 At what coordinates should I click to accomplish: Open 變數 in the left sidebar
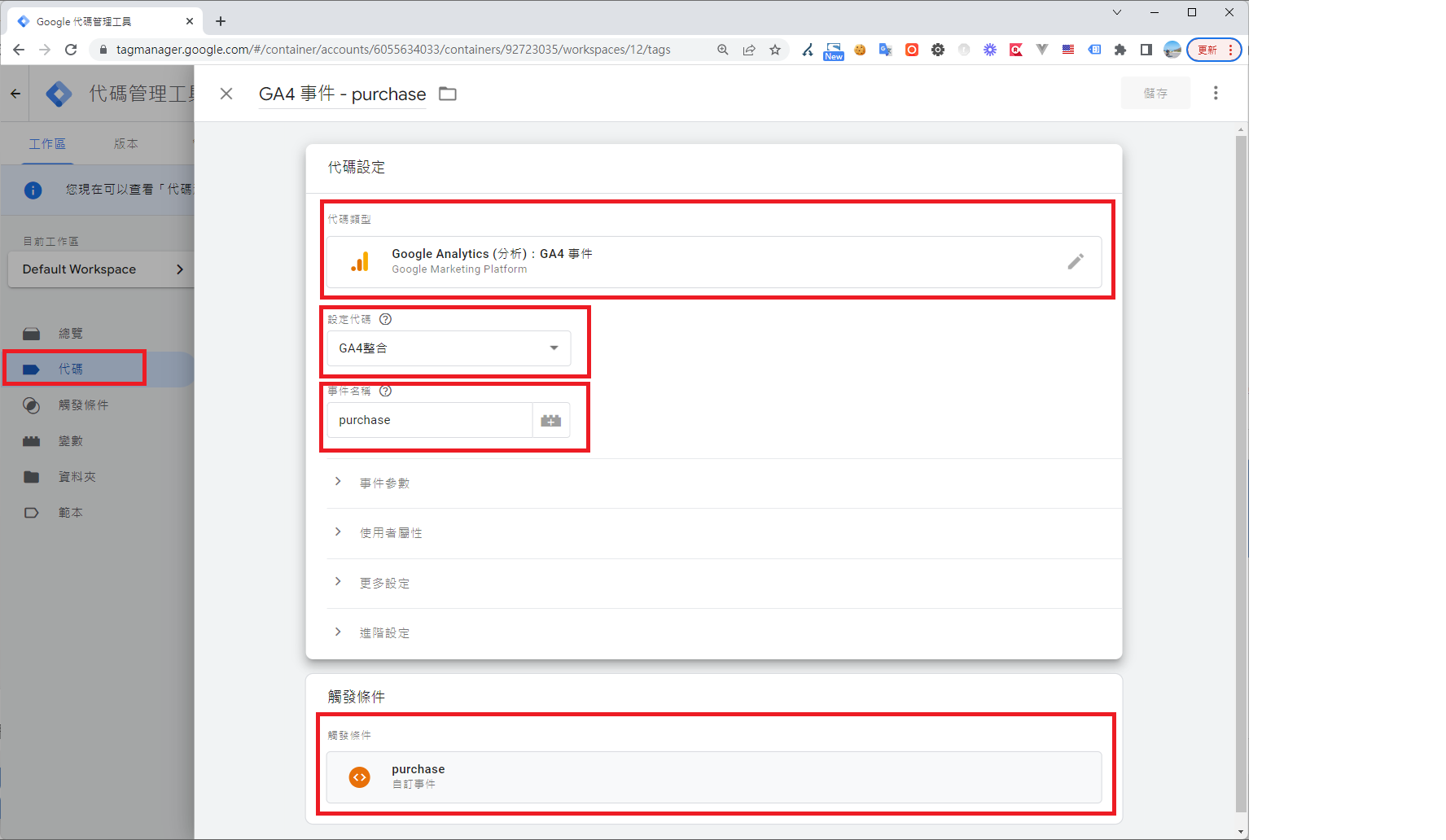coord(71,441)
